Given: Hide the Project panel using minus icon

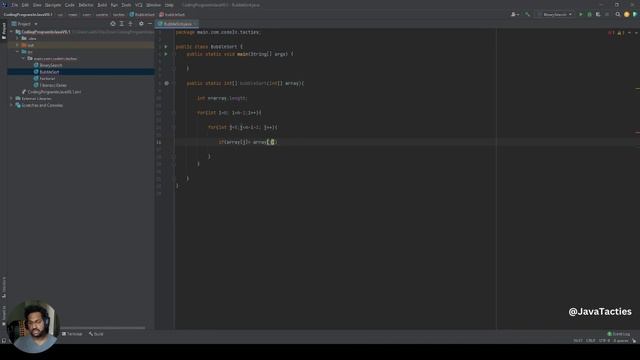Looking at the screenshot, I should [x=150, y=24].
